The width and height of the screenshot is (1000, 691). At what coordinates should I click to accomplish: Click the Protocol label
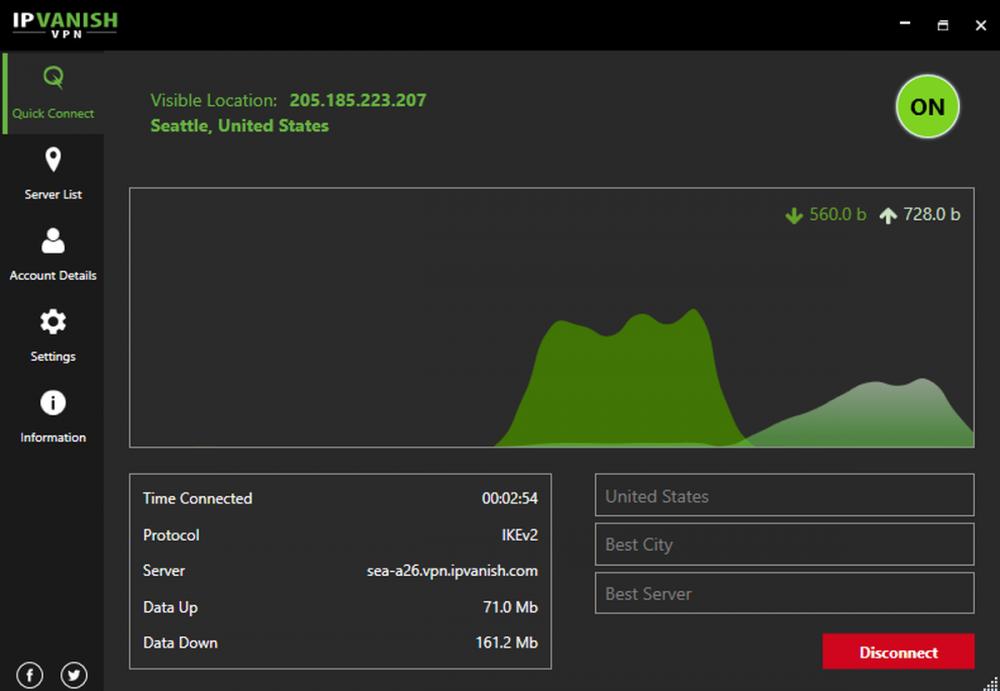pos(171,535)
